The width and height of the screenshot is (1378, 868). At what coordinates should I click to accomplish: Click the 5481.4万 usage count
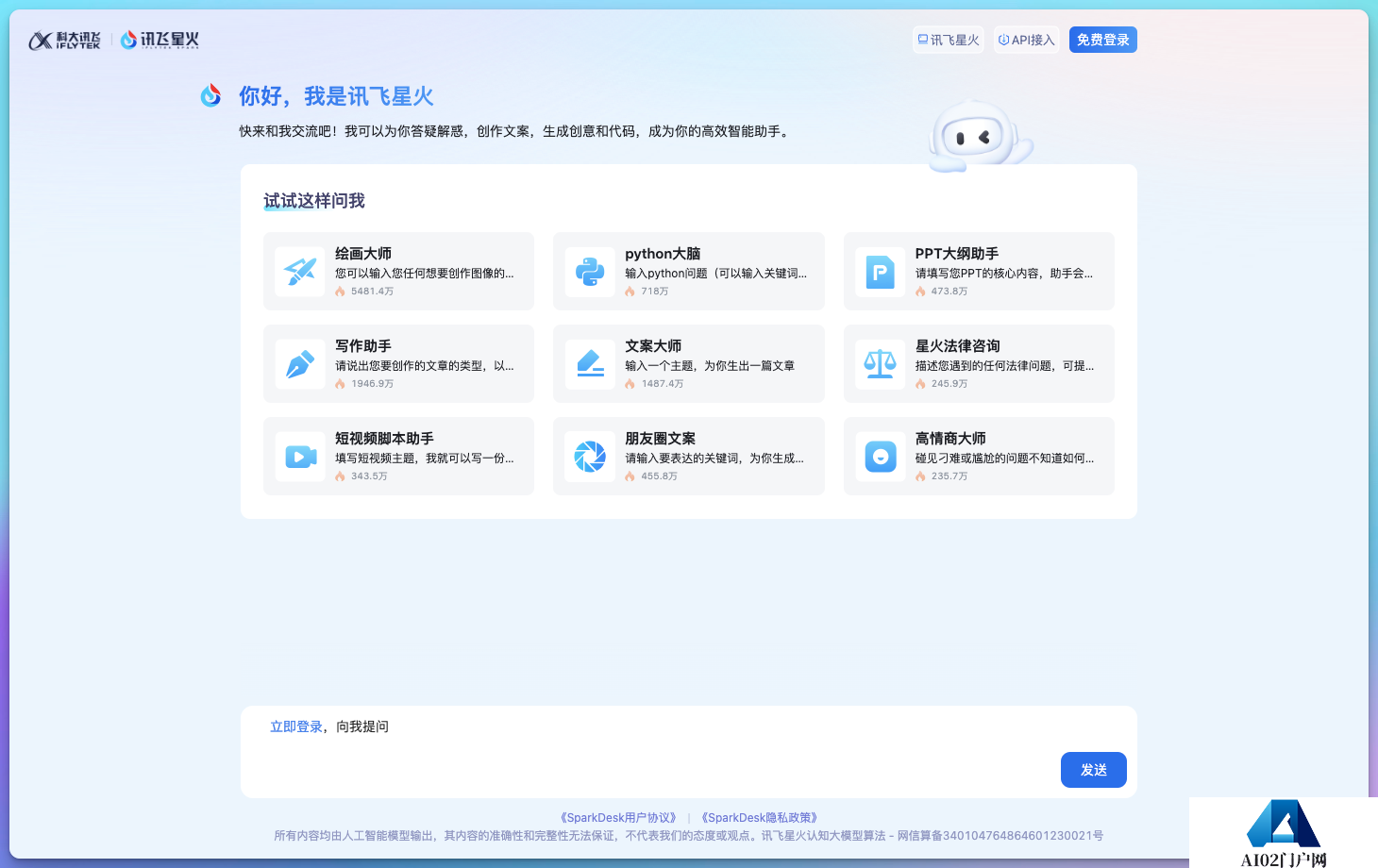pyautogui.click(x=372, y=292)
